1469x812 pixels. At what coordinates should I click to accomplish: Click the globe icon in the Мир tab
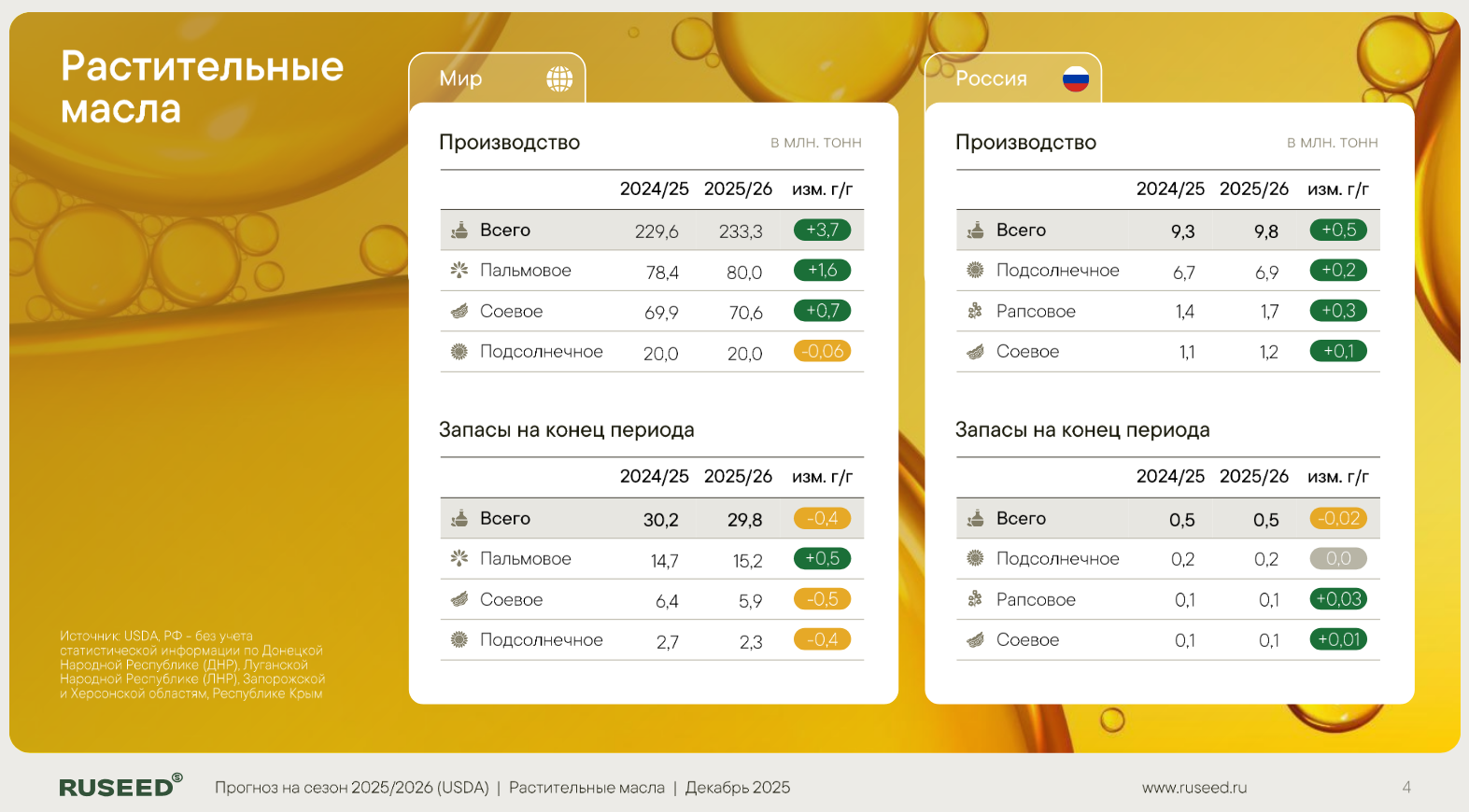click(559, 79)
